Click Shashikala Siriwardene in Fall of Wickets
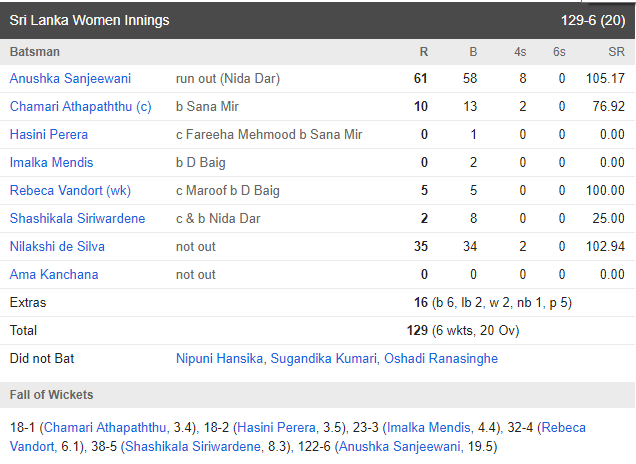Image resolution: width=636 pixels, height=464 pixels. [x=193, y=447]
